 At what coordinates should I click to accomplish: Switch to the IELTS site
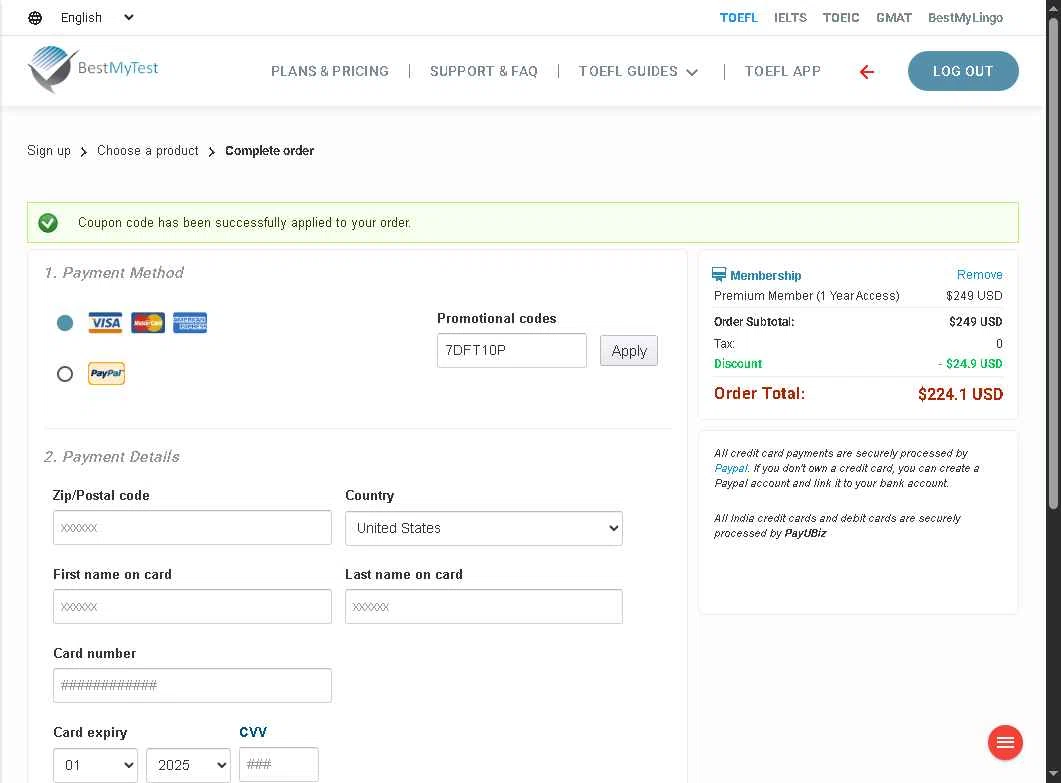[790, 18]
